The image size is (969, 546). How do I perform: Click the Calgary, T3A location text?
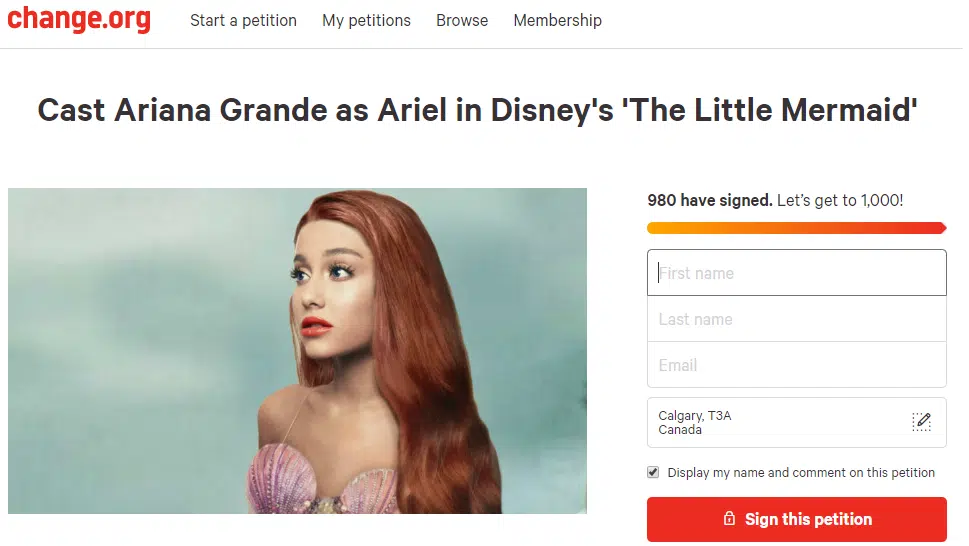(695, 416)
